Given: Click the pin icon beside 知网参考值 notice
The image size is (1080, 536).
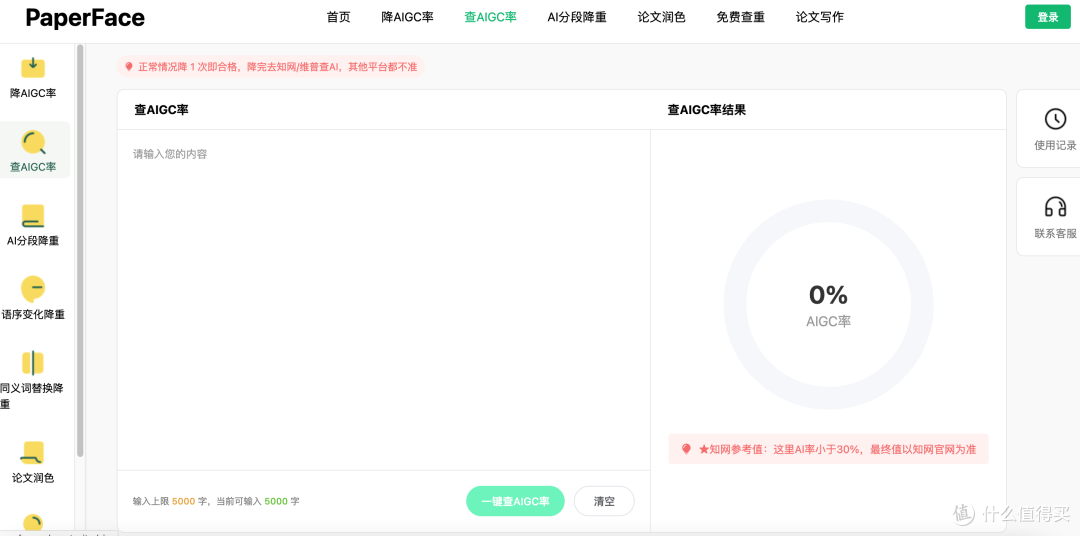Looking at the screenshot, I should pos(686,449).
